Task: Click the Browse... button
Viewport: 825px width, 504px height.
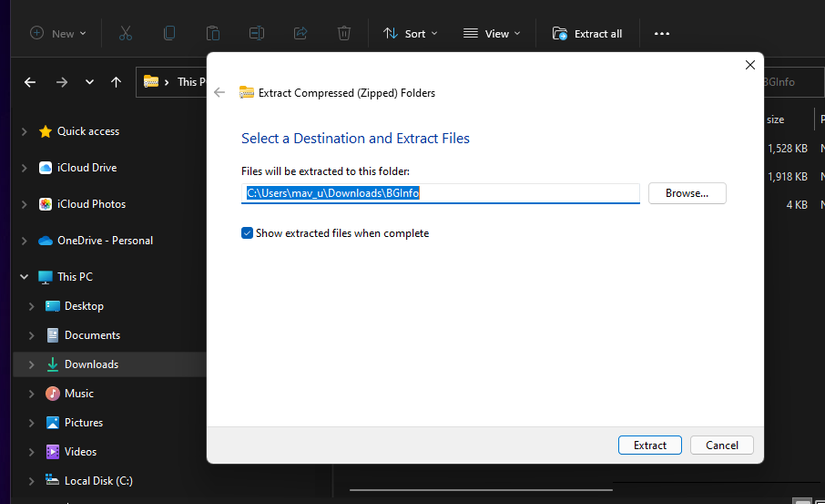Action: [x=687, y=193]
